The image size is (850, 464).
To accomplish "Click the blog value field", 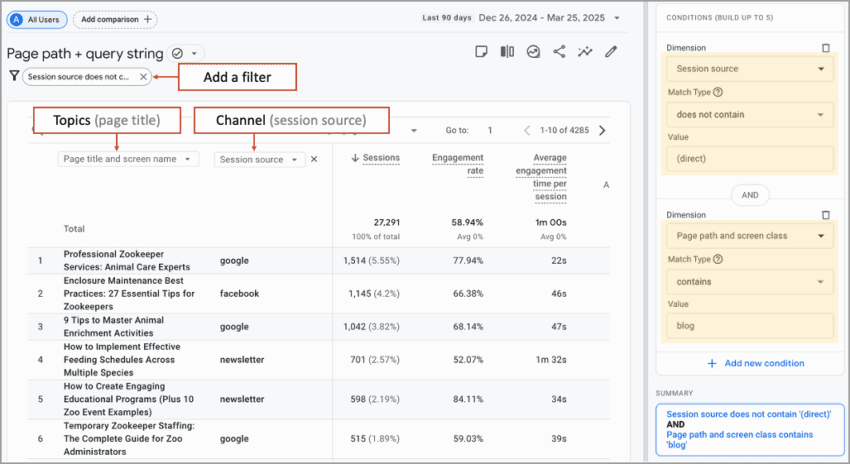I will [x=750, y=326].
